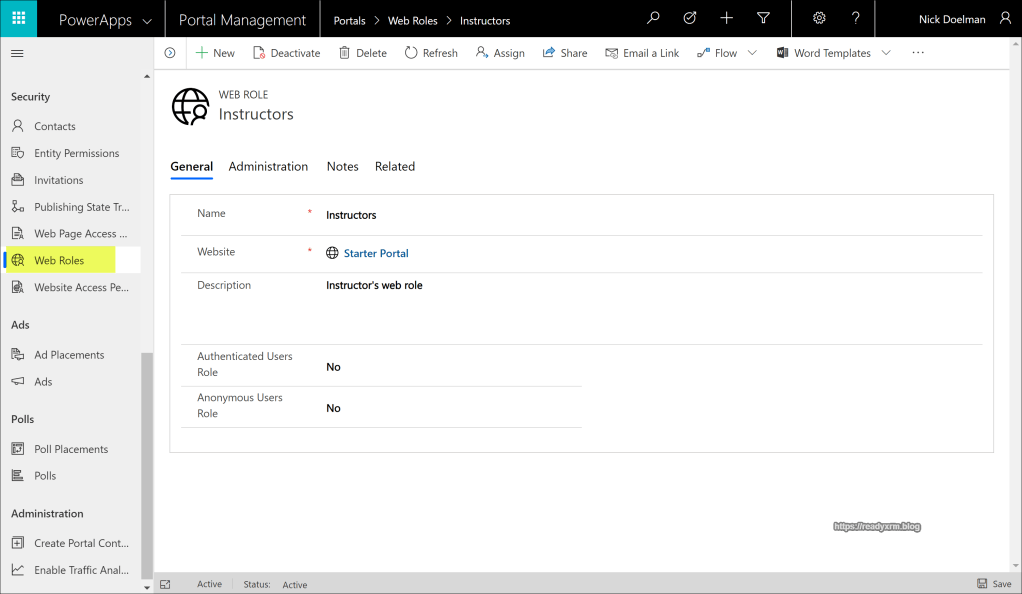
Task: Switch to the Administration tab
Action: coord(268,166)
